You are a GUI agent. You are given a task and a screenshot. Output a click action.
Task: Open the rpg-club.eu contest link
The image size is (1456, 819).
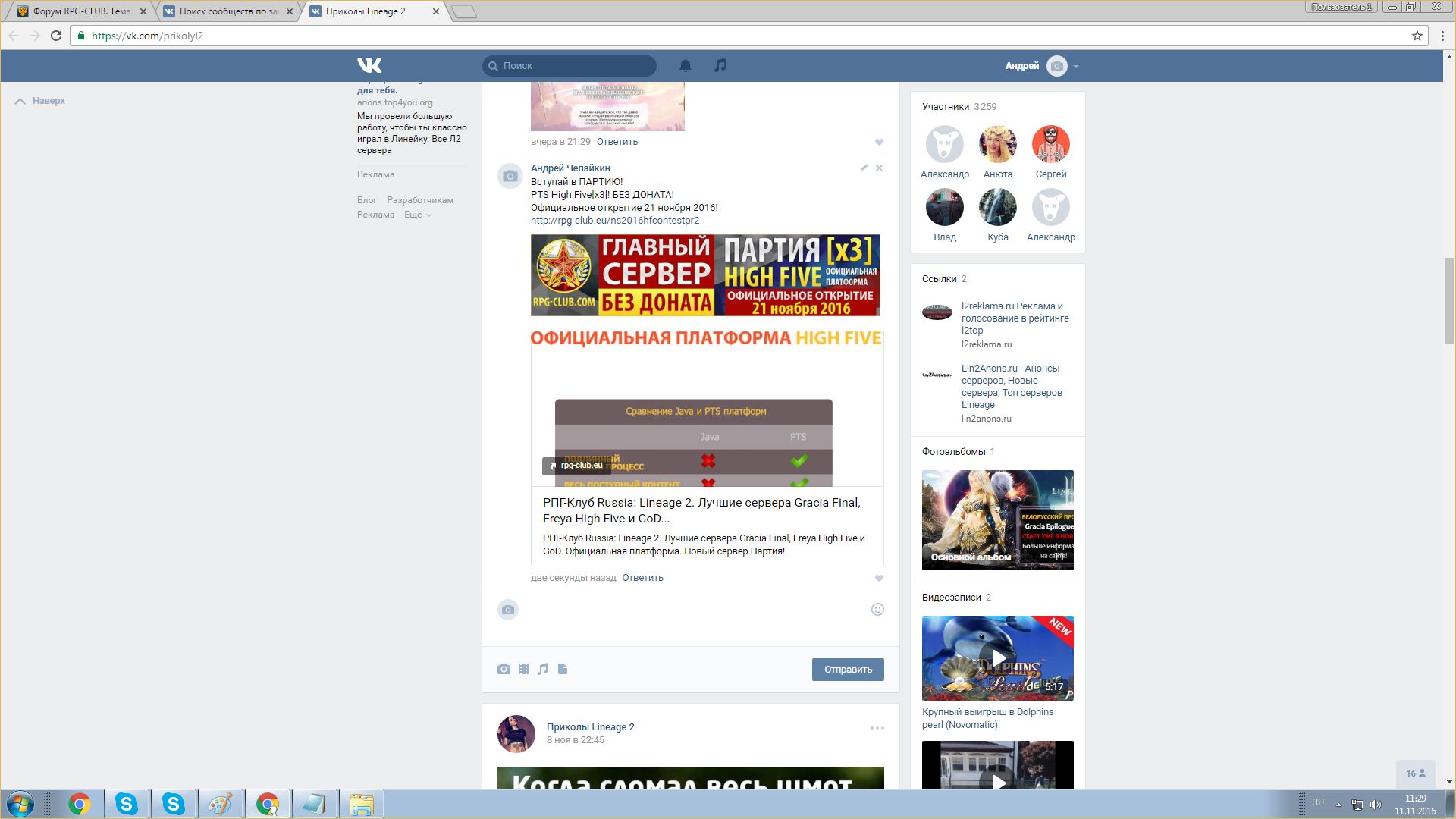point(614,221)
